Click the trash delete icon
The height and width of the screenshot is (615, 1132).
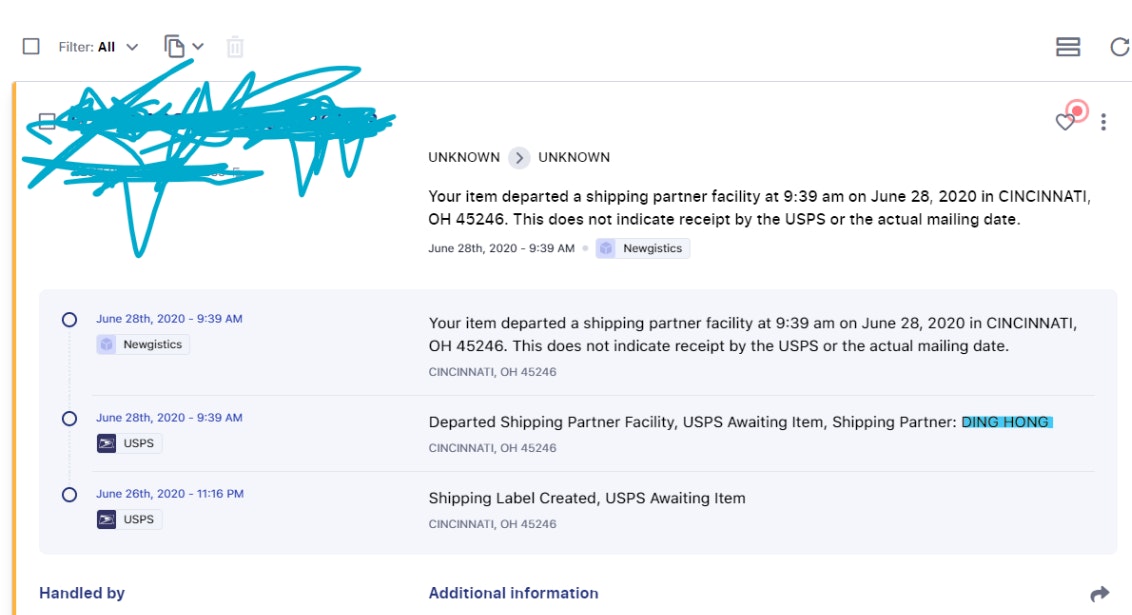[235, 47]
